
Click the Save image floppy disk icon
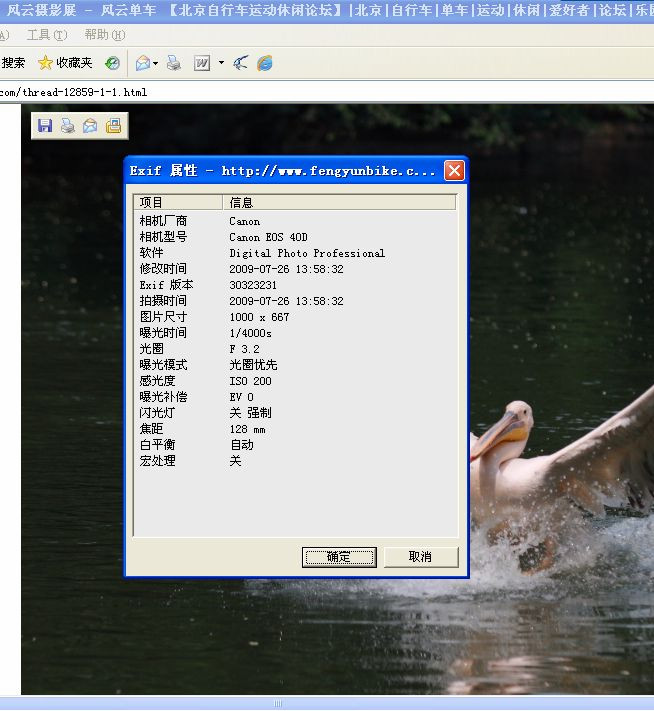45,126
